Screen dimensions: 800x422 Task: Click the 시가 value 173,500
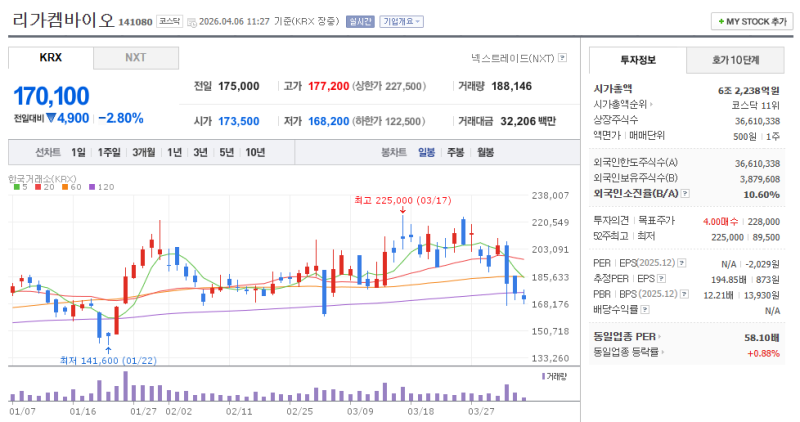pos(239,121)
